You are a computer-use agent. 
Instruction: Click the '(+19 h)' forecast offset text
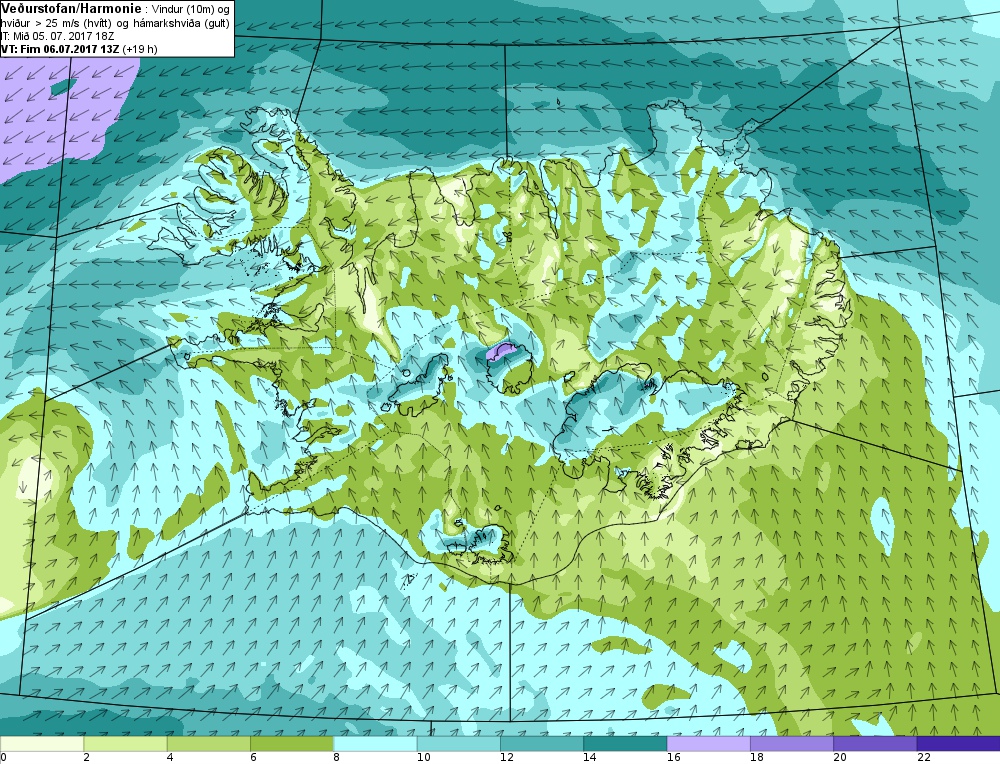pos(140,48)
